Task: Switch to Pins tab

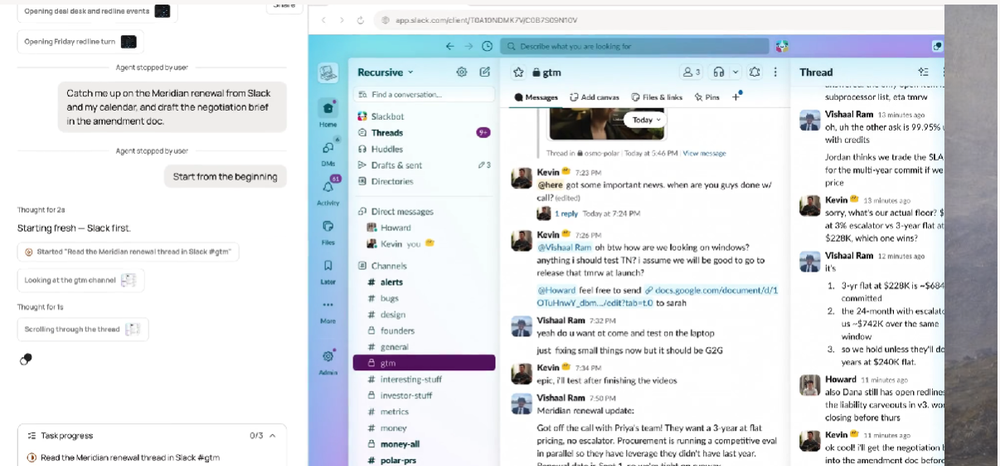Action: pyautogui.click(x=707, y=98)
